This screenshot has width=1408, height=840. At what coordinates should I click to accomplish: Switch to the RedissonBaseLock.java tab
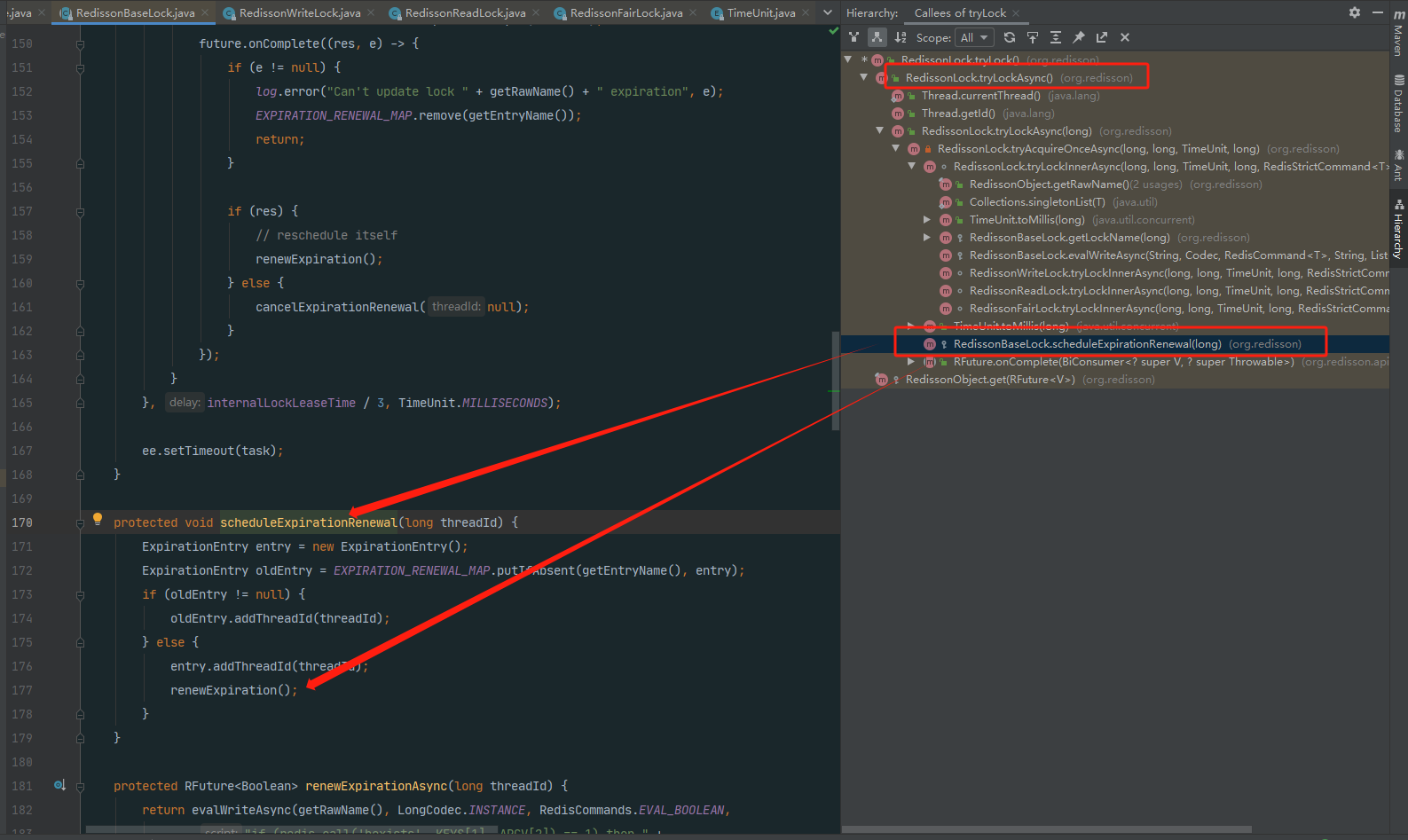[135, 12]
